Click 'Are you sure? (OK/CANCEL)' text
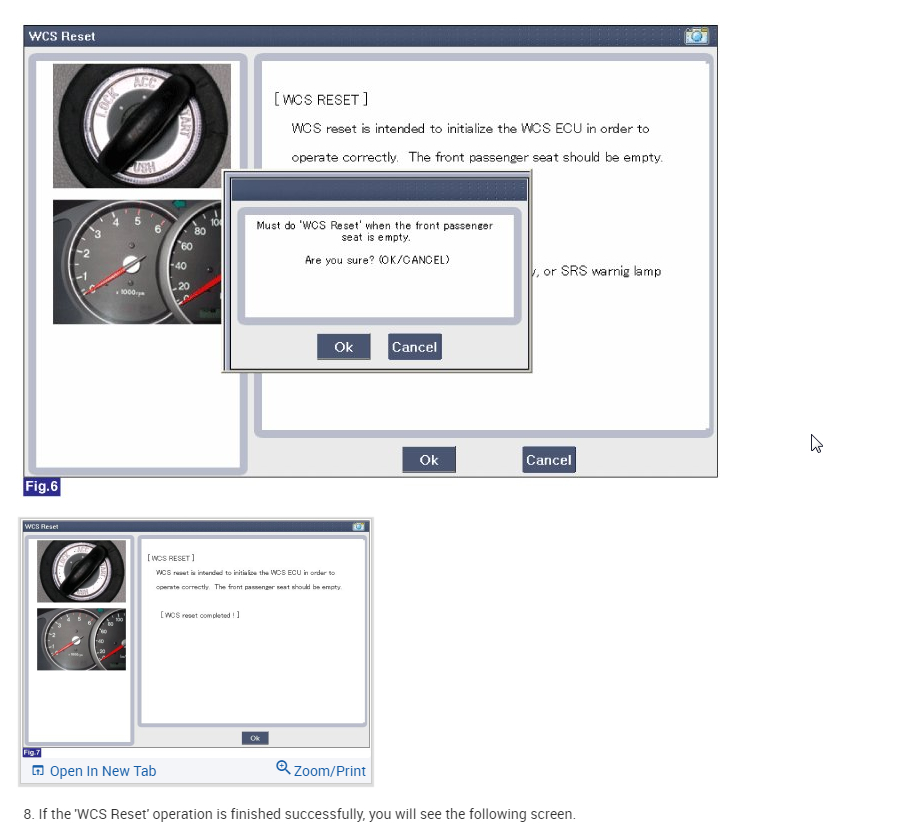915x838 pixels. click(x=378, y=260)
